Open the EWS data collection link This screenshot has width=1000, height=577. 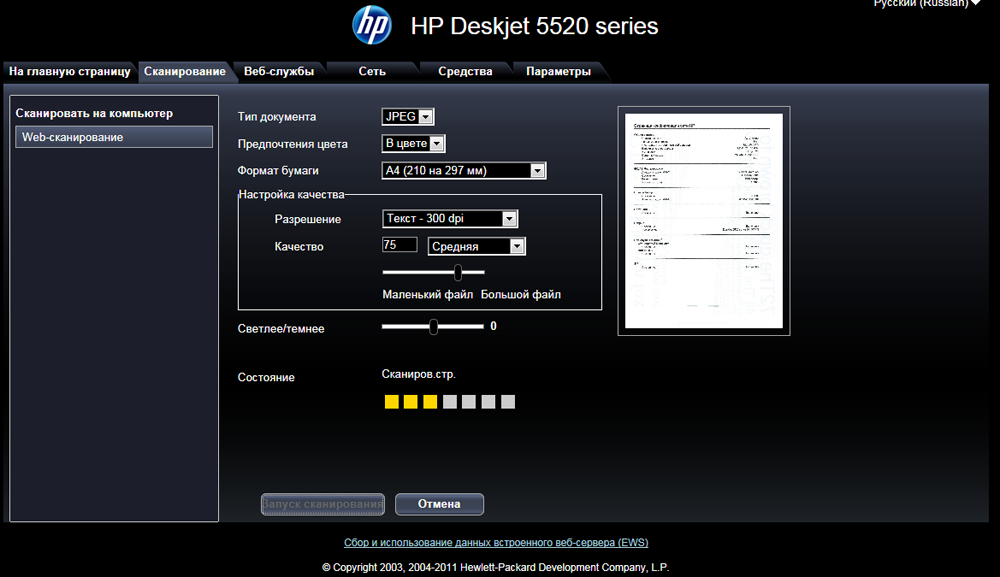496,543
